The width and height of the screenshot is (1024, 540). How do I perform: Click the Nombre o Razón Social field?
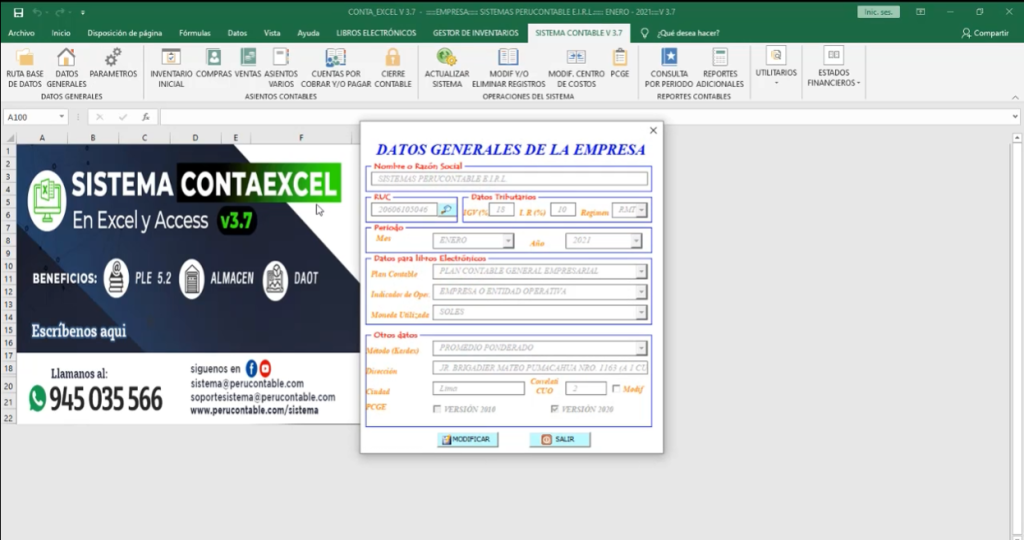point(509,178)
